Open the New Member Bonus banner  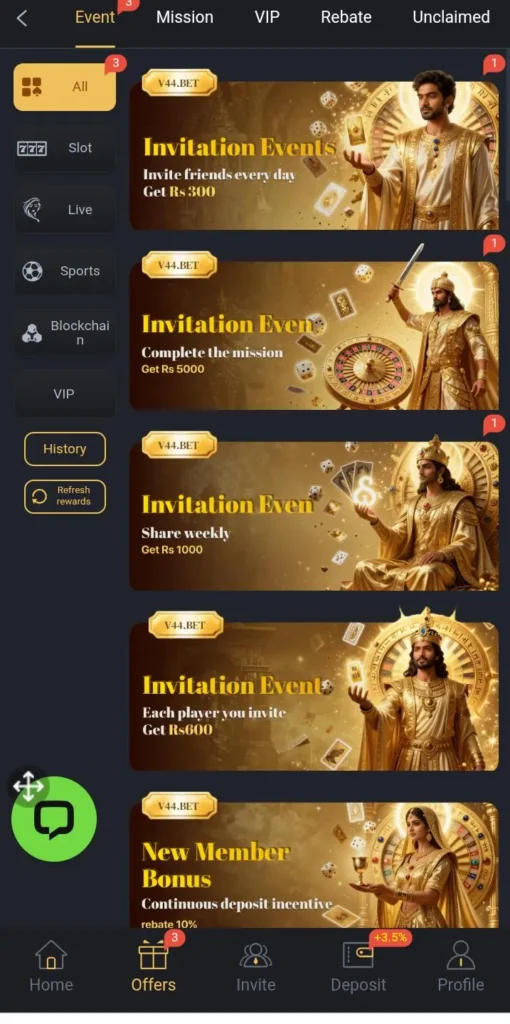314,863
